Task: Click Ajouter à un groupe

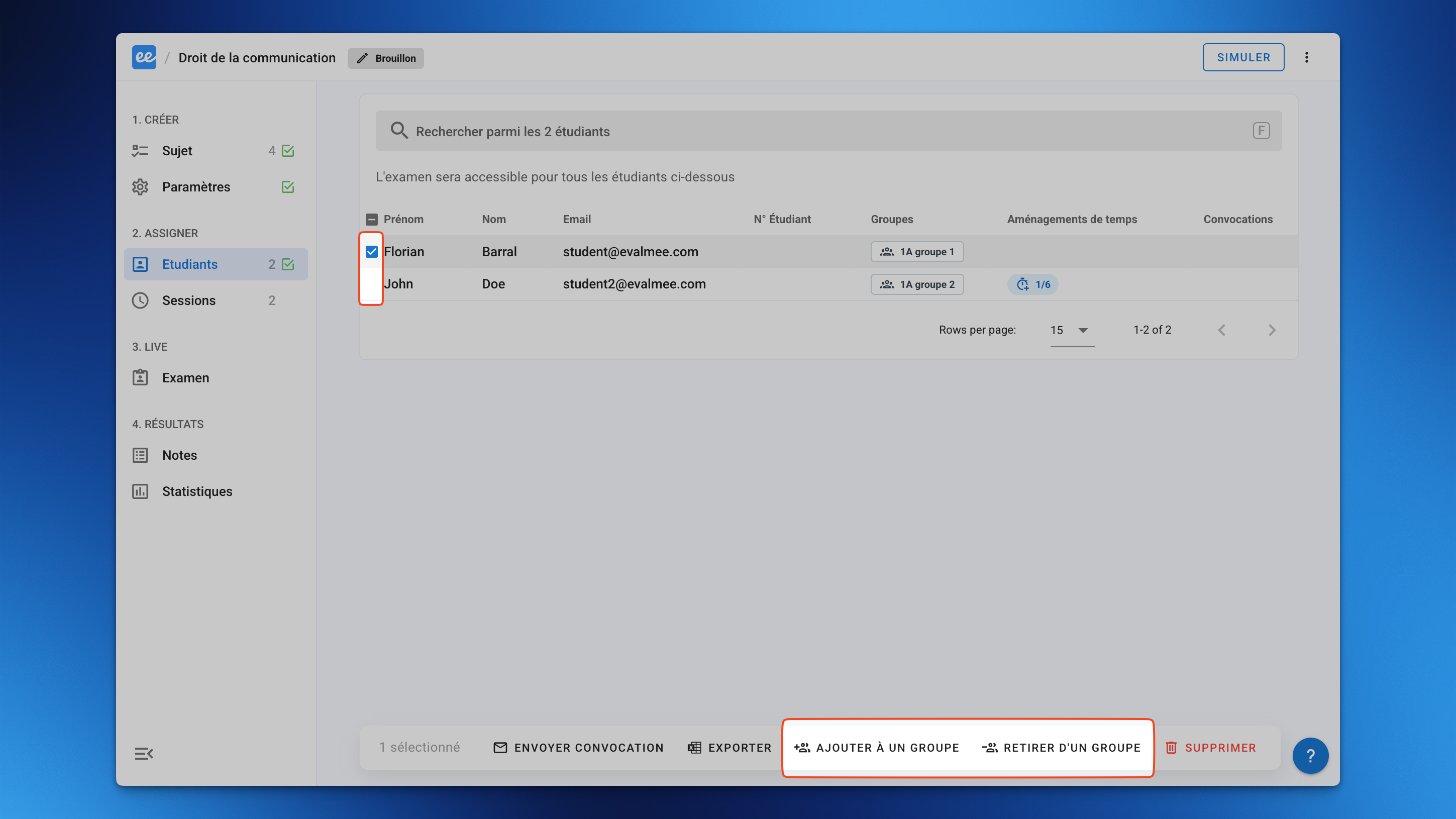Action: tap(877, 748)
